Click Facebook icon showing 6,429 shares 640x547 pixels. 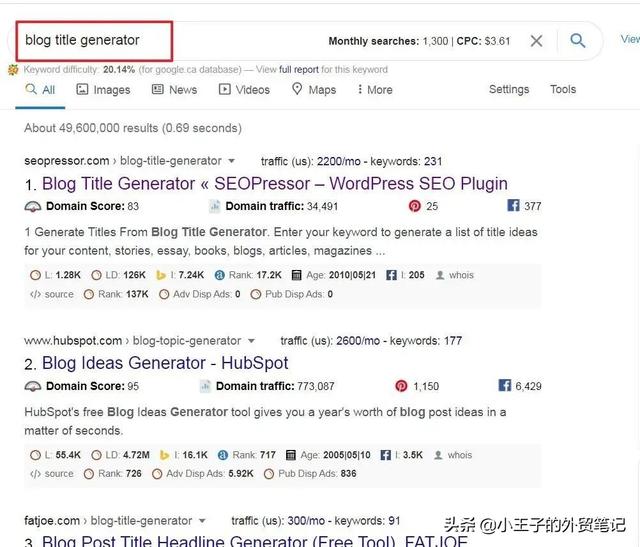pos(504,385)
